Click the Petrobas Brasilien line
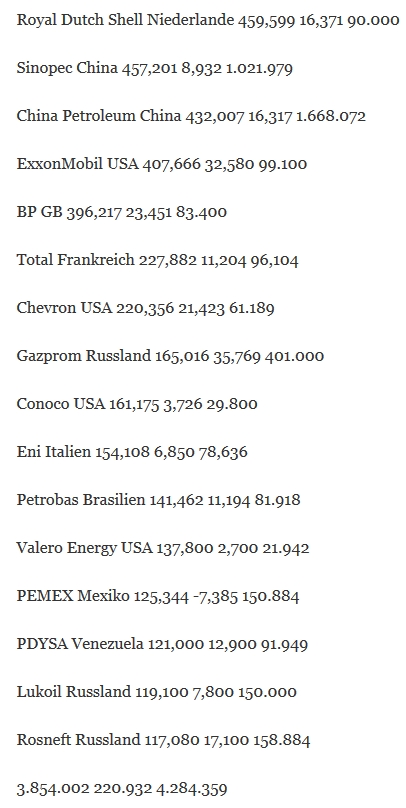 tap(158, 500)
